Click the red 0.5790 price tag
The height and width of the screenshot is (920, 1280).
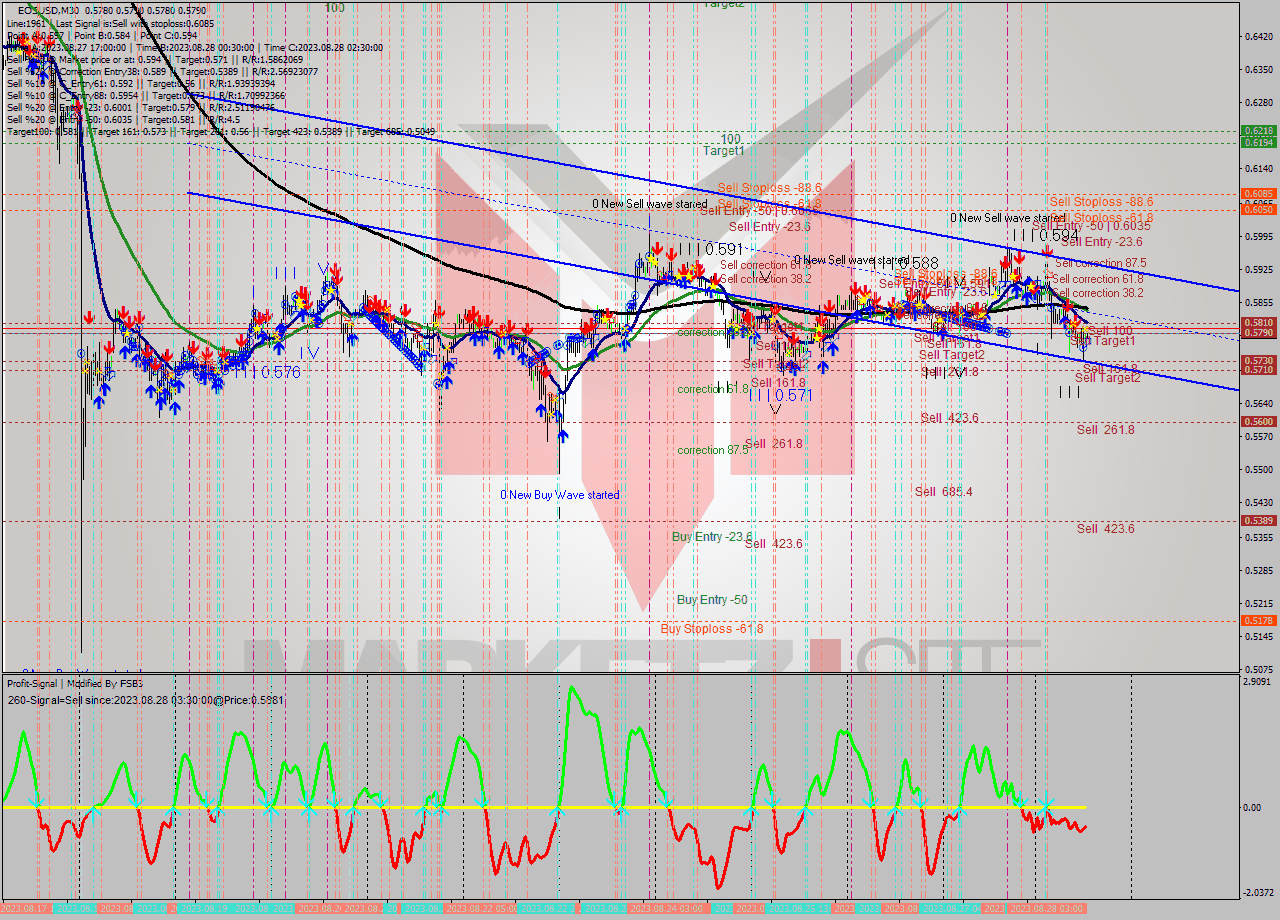(x=1258, y=332)
